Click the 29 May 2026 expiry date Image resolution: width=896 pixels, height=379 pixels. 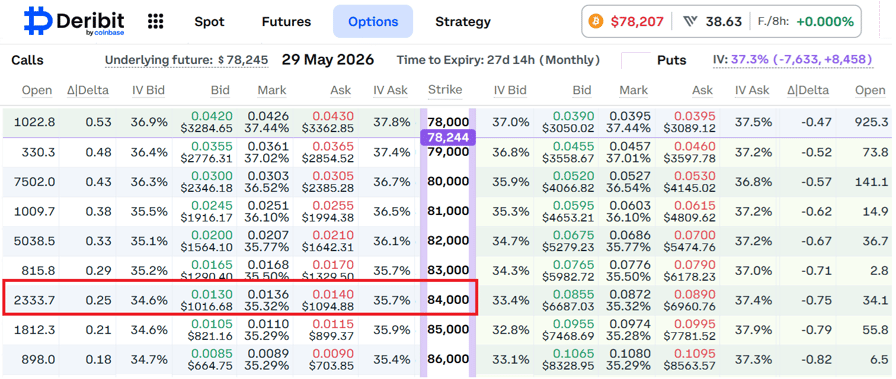(x=328, y=59)
